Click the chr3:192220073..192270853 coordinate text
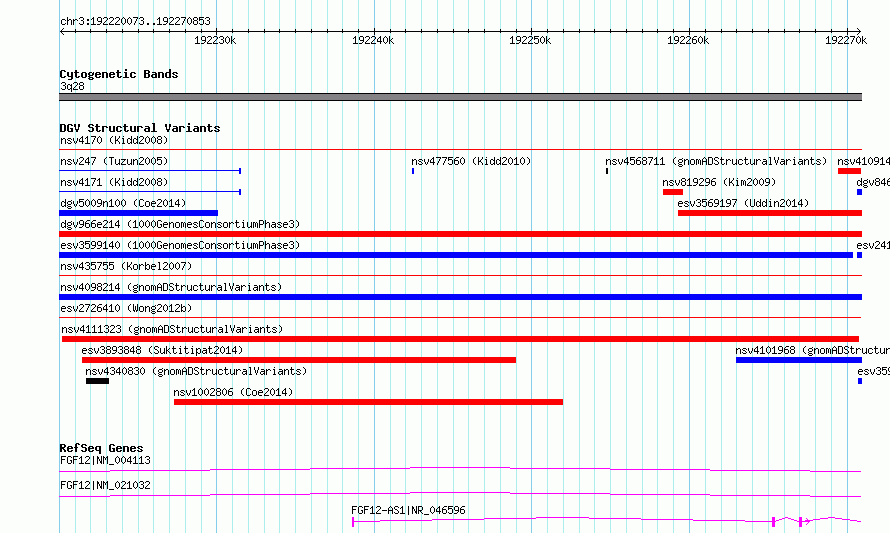The height and width of the screenshot is (533, 890). click(135, 21)
